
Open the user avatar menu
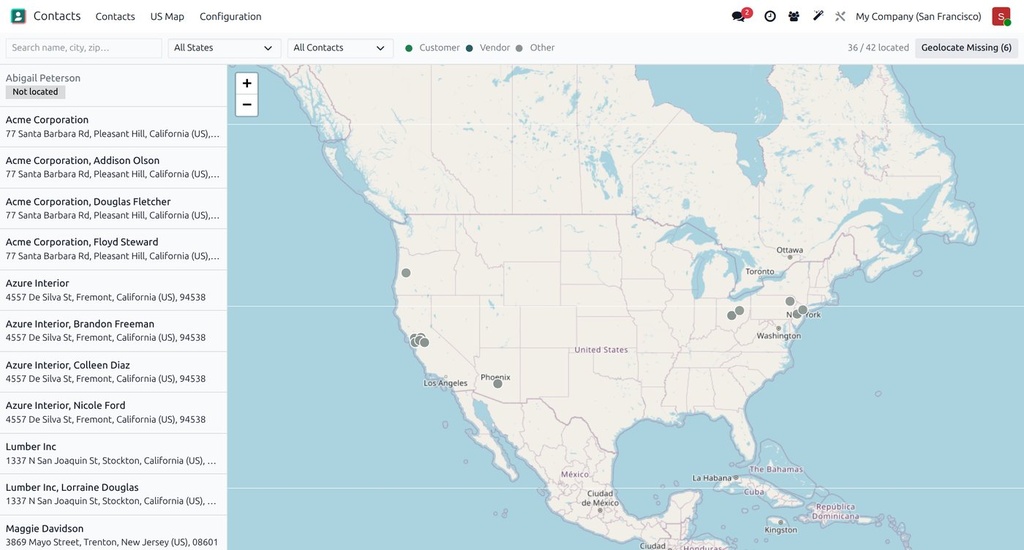click(x=1000, y=16)
